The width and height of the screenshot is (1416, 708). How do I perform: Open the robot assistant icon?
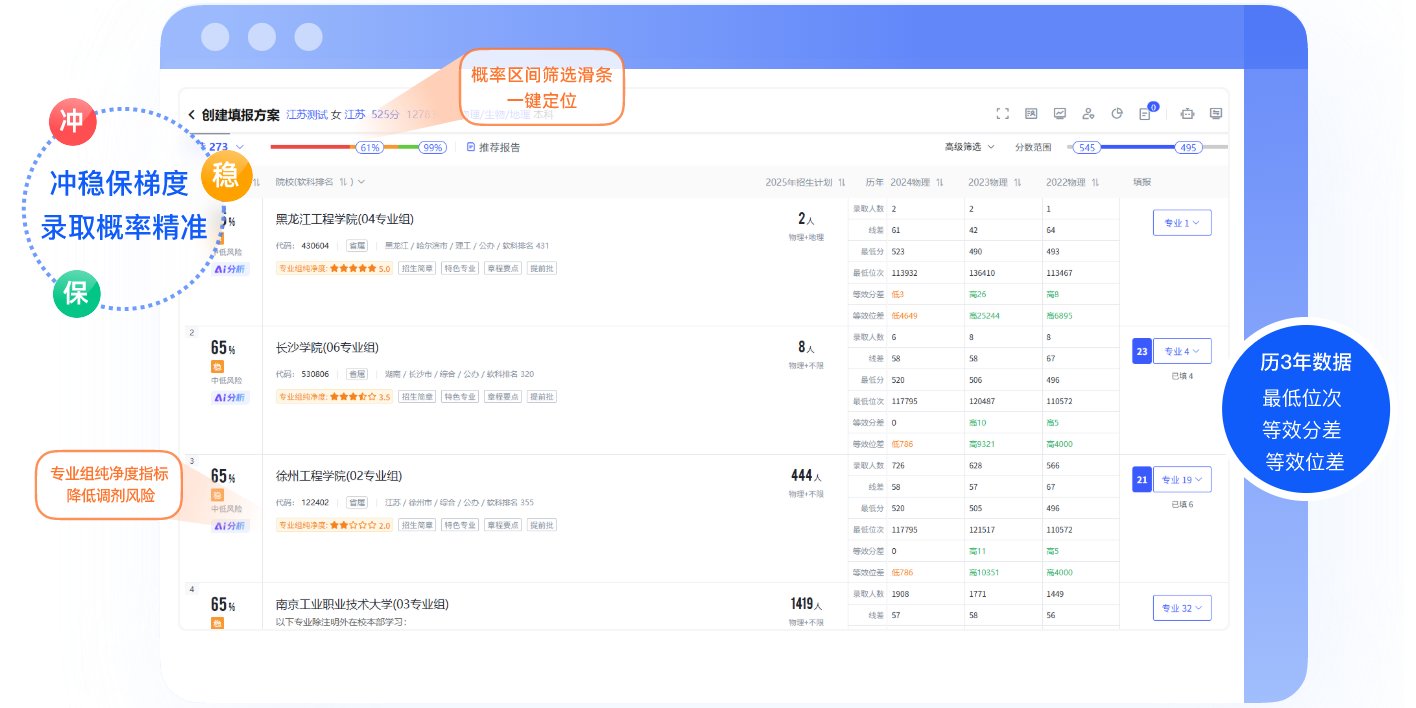click(x=1188, y=114)
